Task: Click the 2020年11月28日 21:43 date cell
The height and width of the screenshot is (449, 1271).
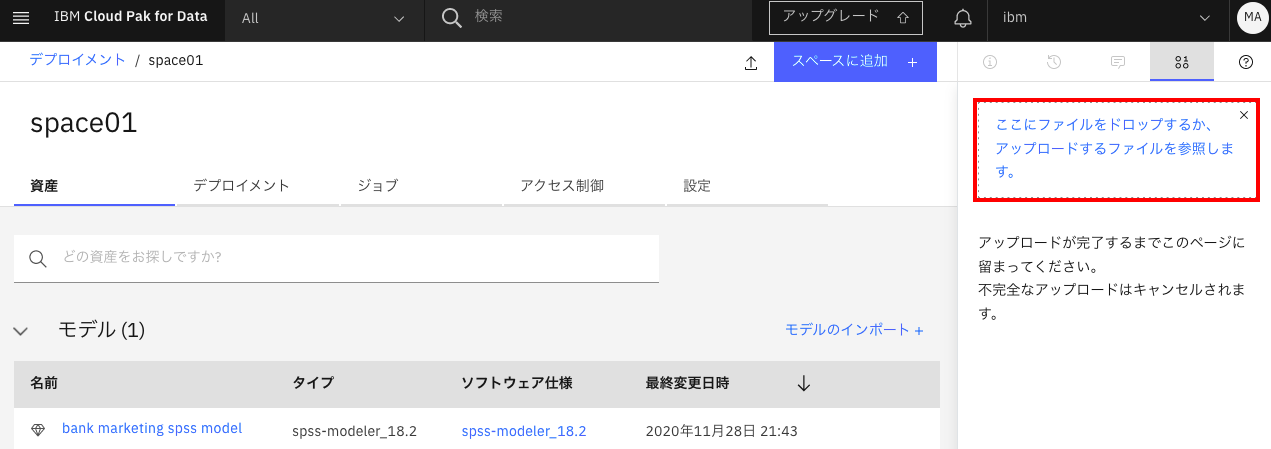Action: tap(721, 431)
